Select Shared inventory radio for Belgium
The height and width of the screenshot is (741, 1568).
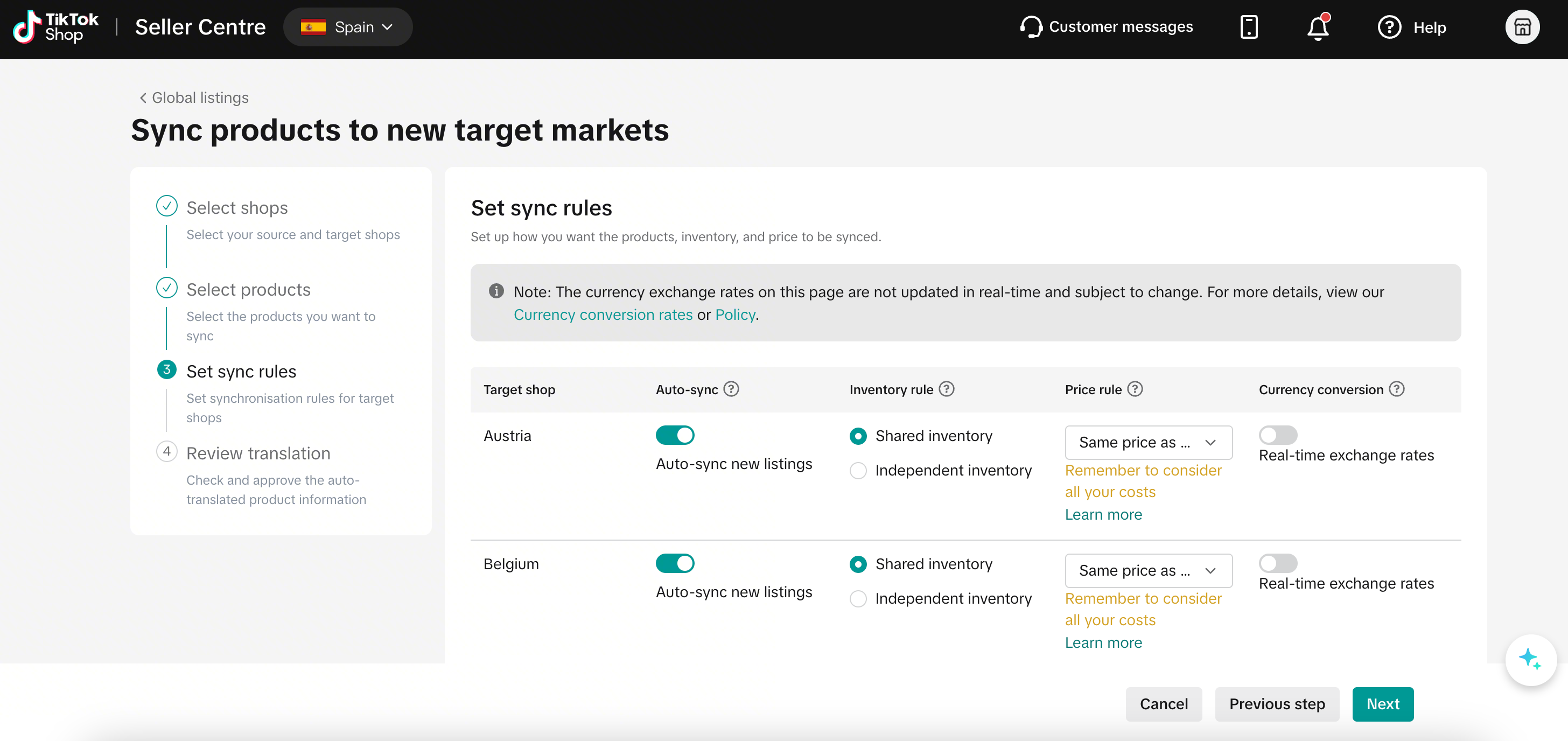point(858,564)
